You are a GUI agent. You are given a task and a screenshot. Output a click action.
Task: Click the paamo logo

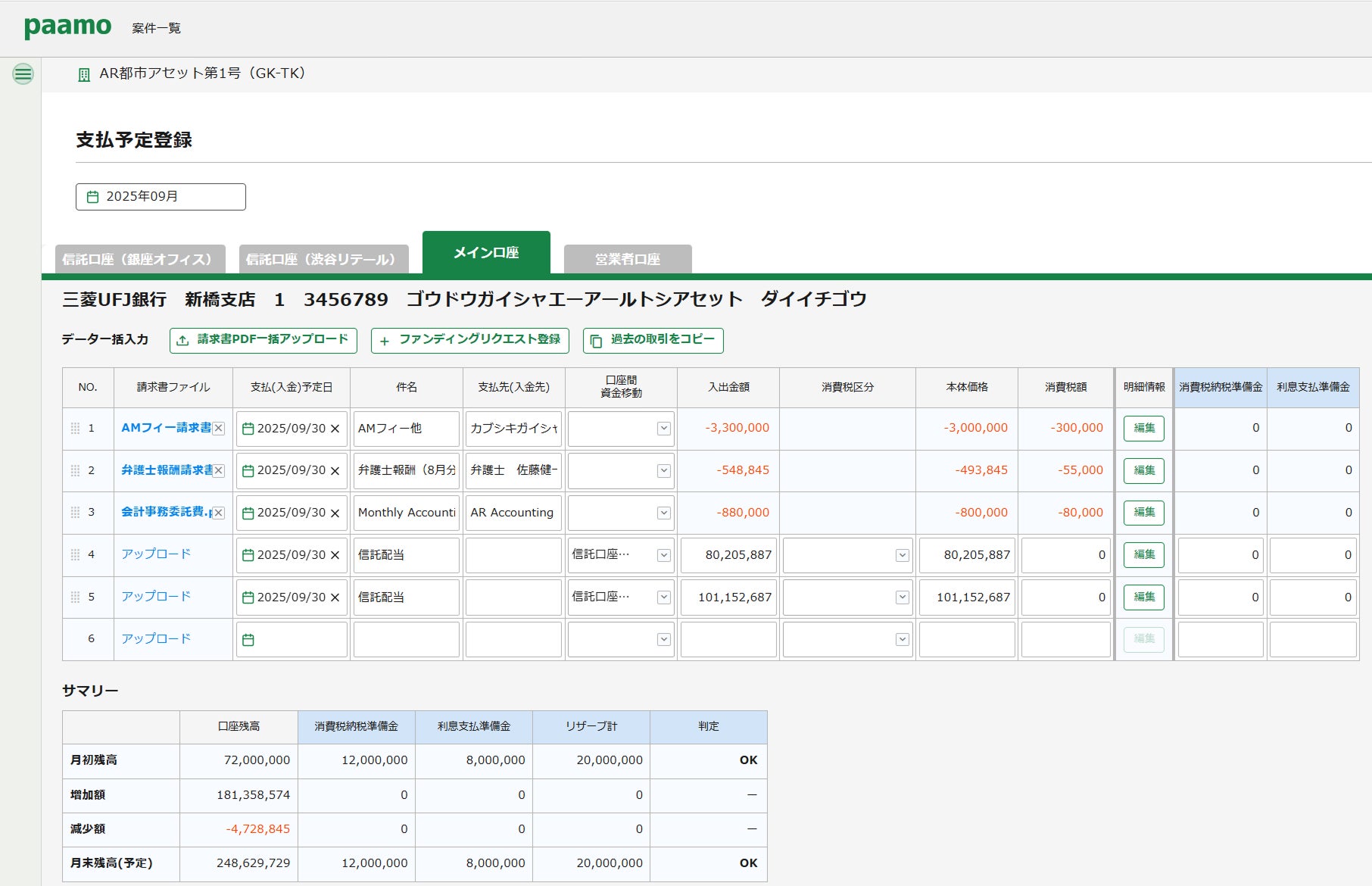[x=67, y=27]
